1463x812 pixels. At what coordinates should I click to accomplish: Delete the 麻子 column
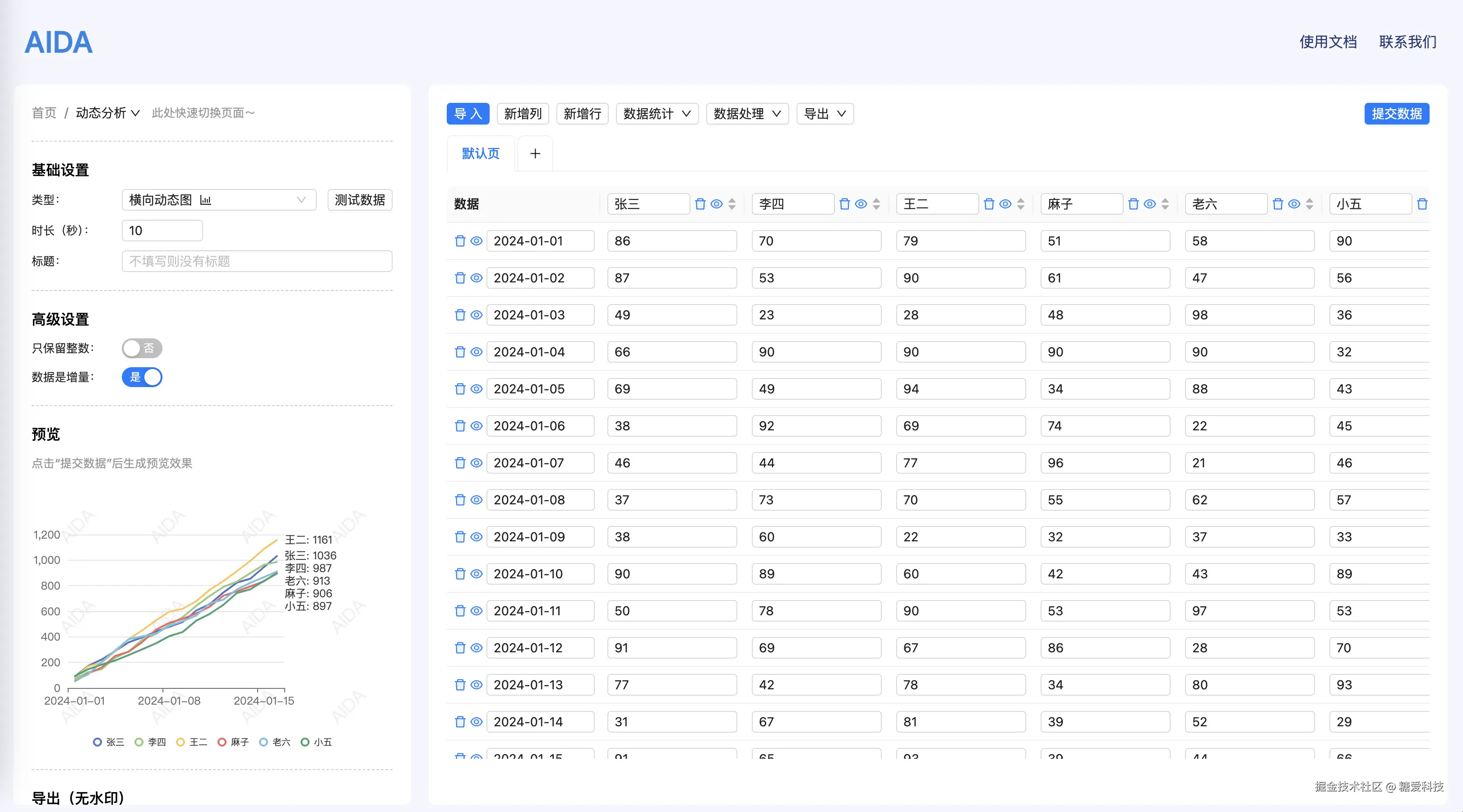[x=1133, y=204]
